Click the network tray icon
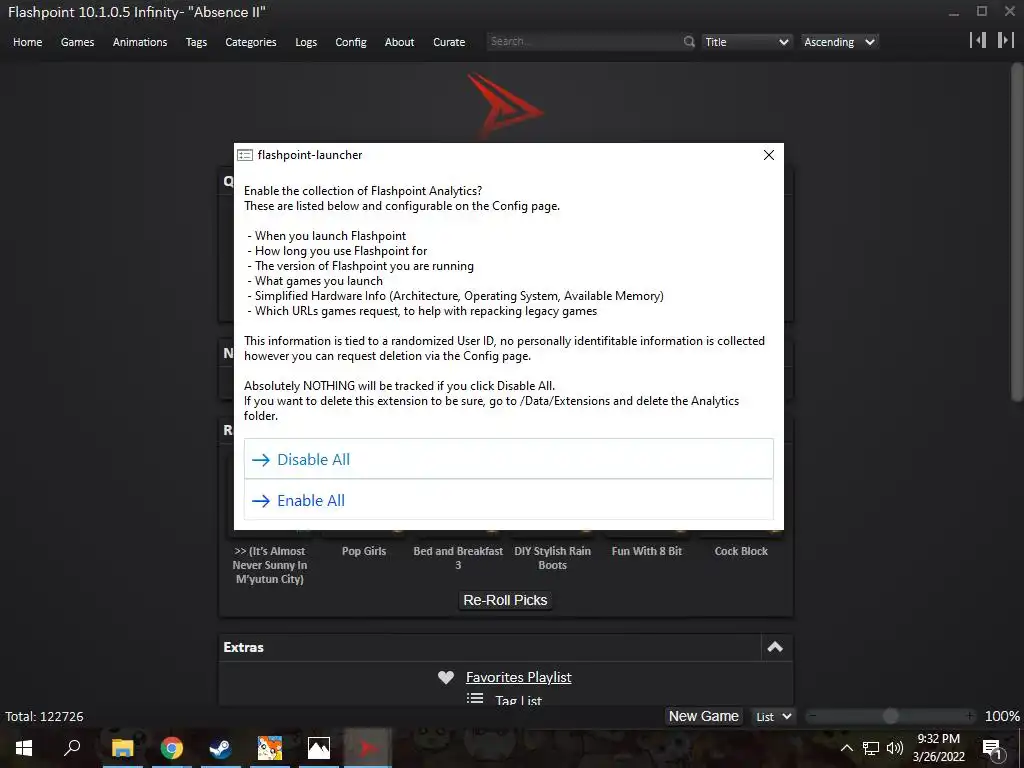 pos(871,748)
